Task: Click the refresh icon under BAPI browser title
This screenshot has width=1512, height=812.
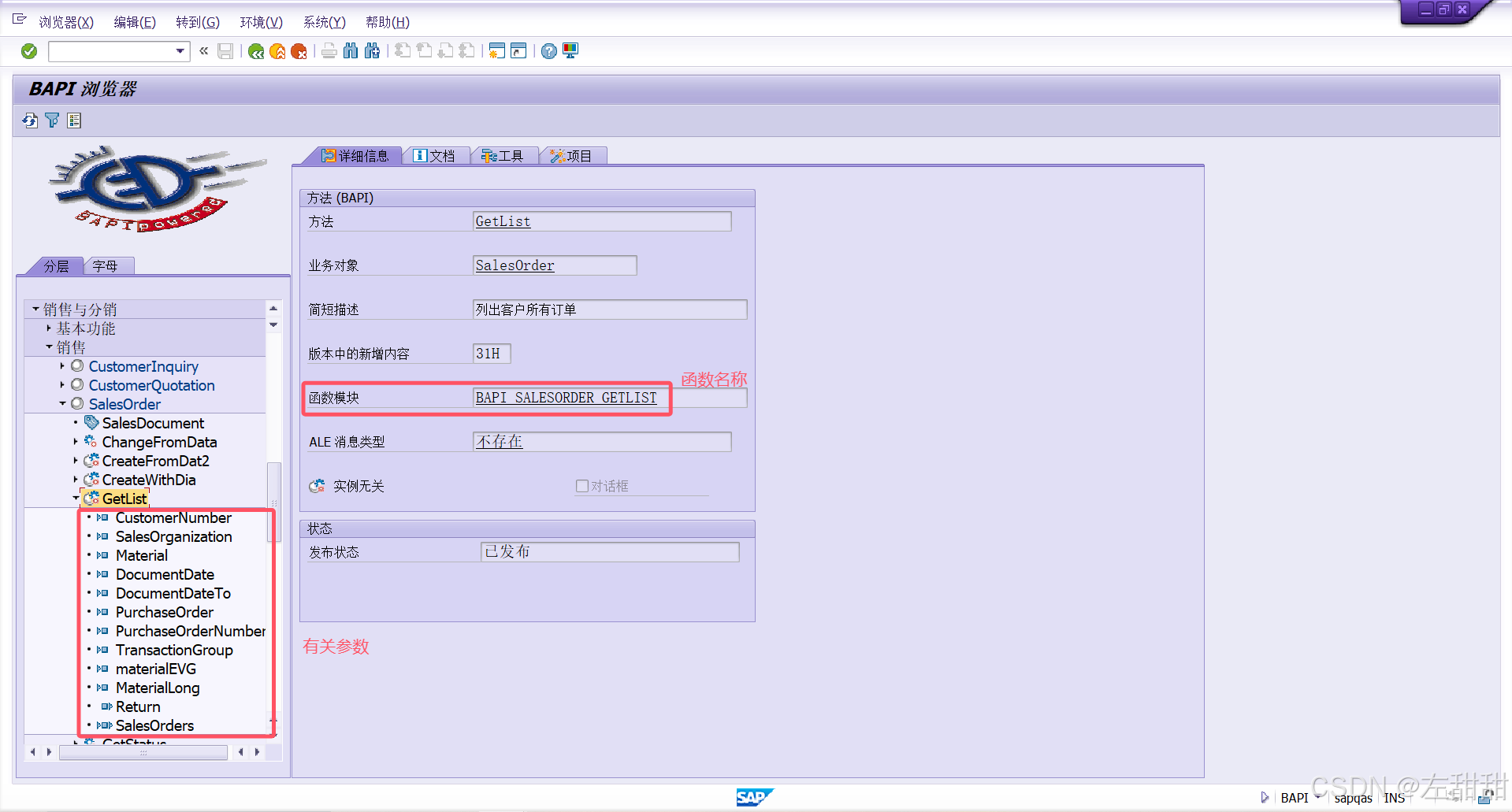Action: pyautogui.click(x=30, y=121)
